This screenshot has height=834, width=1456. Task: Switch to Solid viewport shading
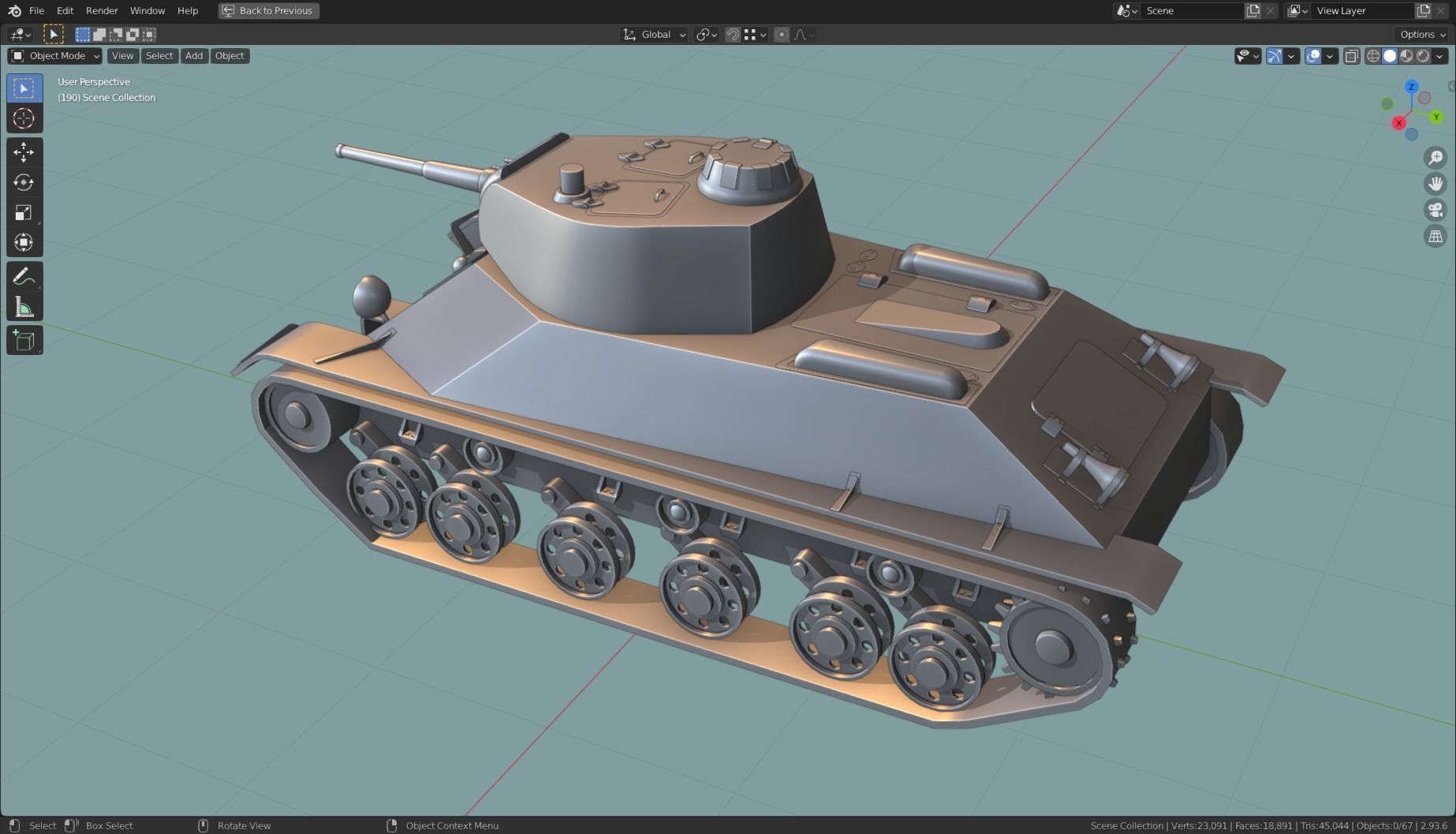point(1391,56)
